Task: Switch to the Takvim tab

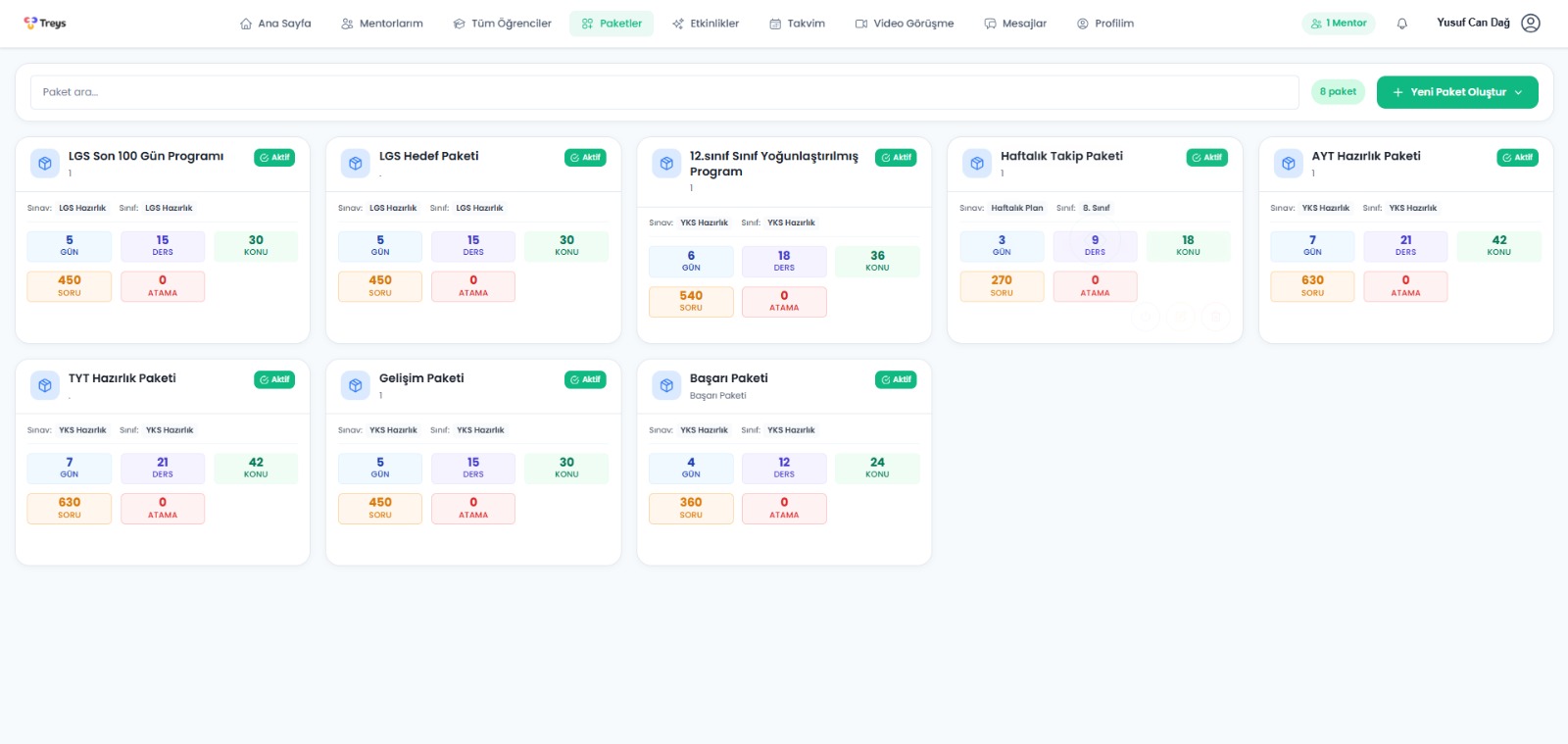Action: (x=797, y=24)
